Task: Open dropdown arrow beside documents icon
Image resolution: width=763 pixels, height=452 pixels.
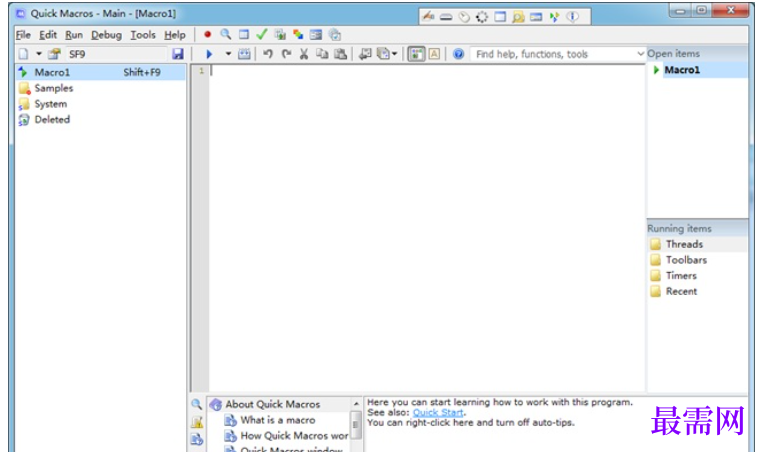Action: pyautogui.click(x=394, y=54)
